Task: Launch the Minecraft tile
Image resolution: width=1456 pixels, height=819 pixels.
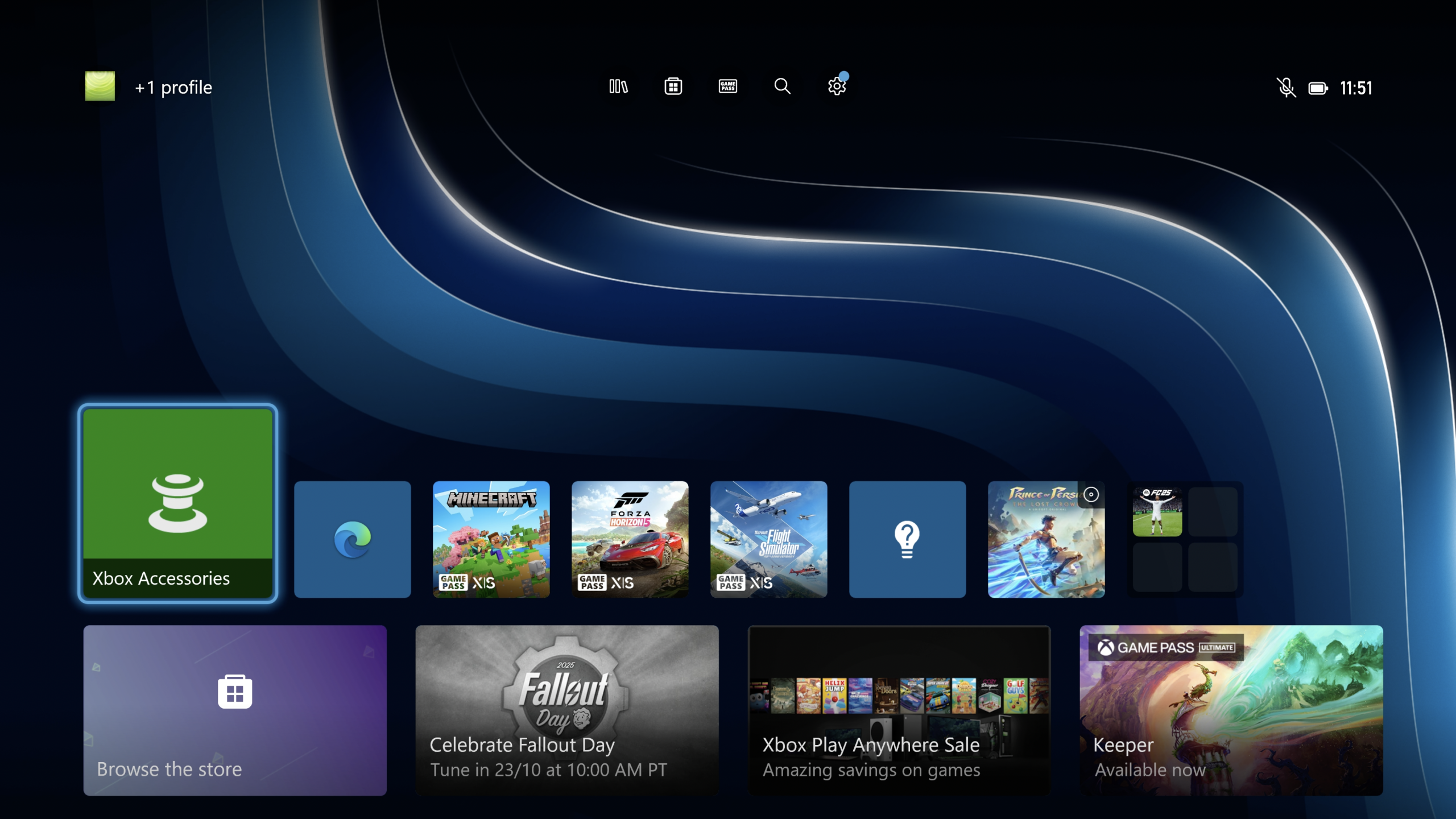Action: [491, 539]
